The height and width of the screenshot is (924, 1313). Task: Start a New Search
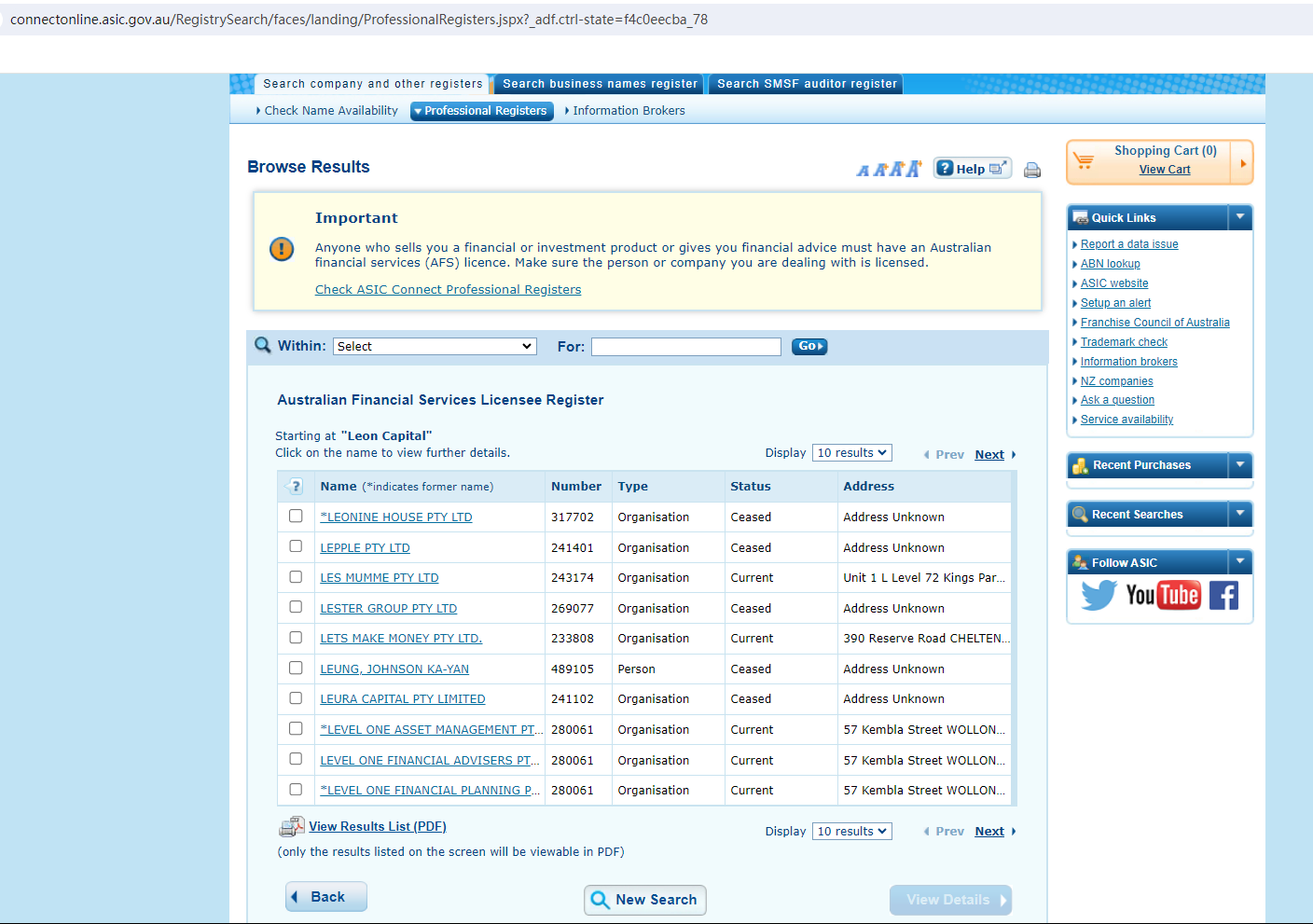pyautogui.click(x=645, y=900)
